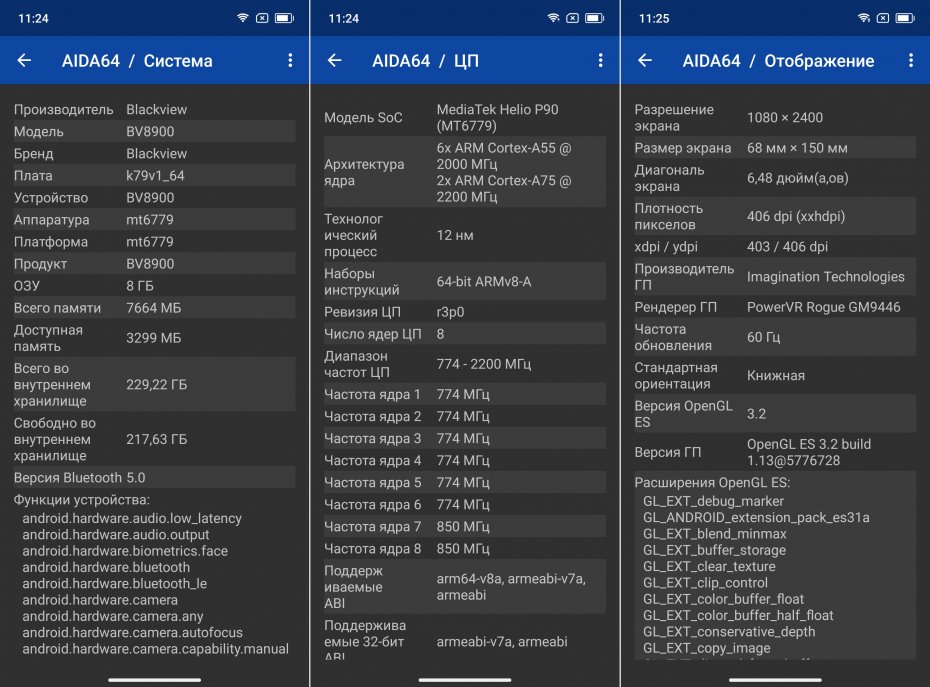This screenshot has width=930, height=687.
Task: Tap the Плата k79v1_64 row
Action: coord(154,175)
